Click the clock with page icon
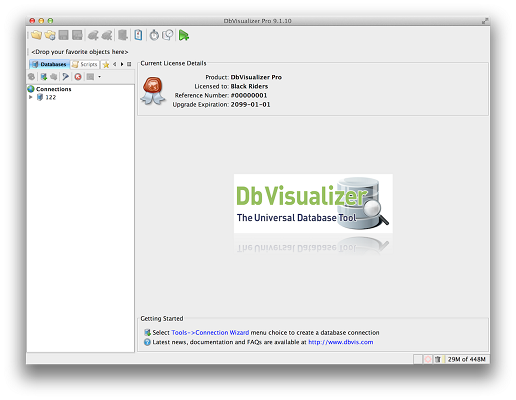 click(x=168, y=35)
